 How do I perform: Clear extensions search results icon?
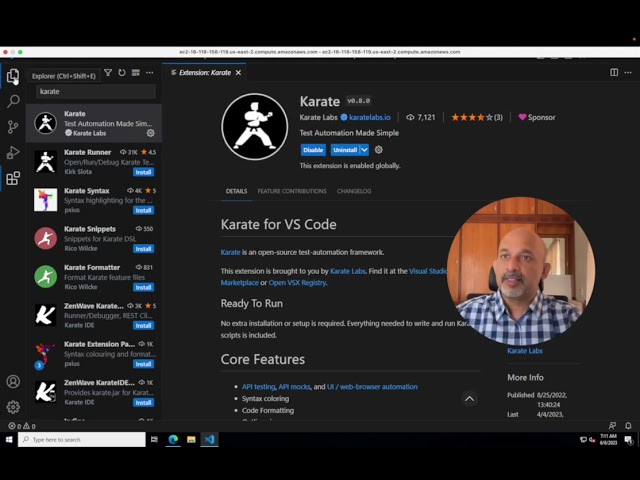click(x=136, y=73)
